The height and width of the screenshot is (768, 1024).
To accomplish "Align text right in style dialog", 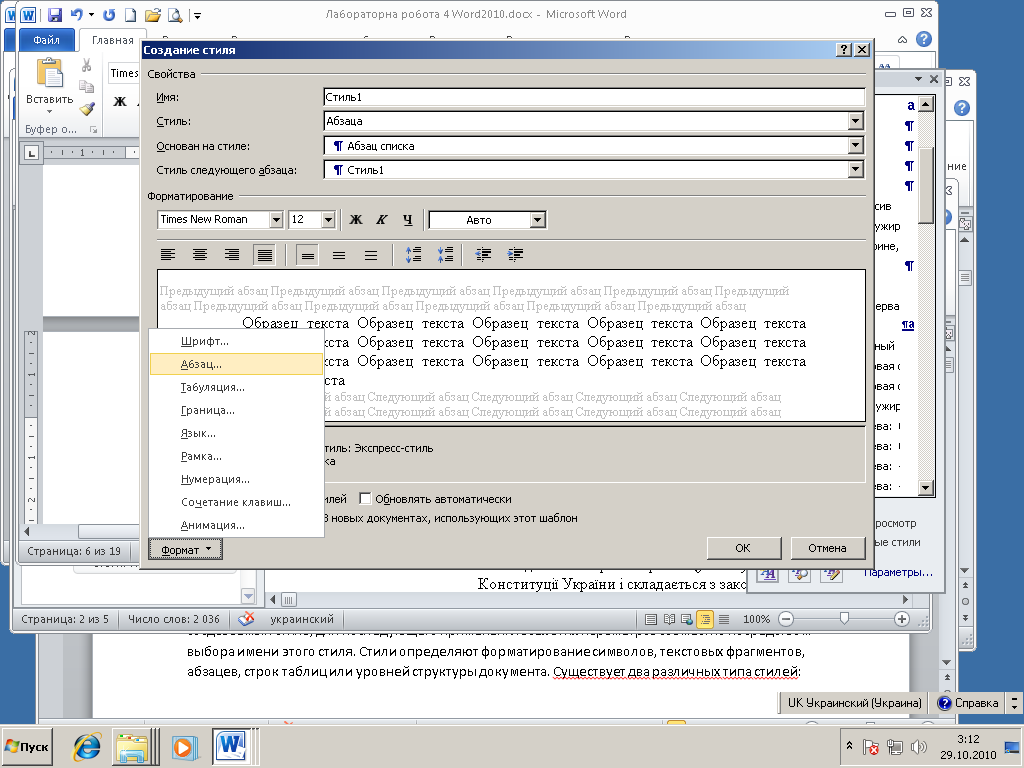I will pyautogui.click(x=232, y=255).
